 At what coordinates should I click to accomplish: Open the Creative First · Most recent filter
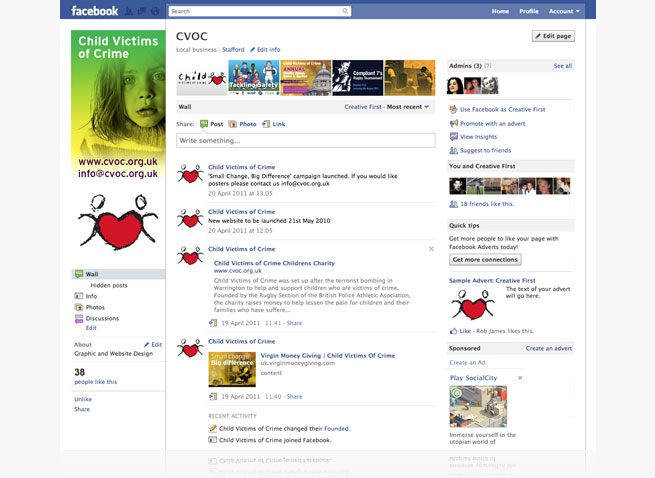(x=387, y=107)
